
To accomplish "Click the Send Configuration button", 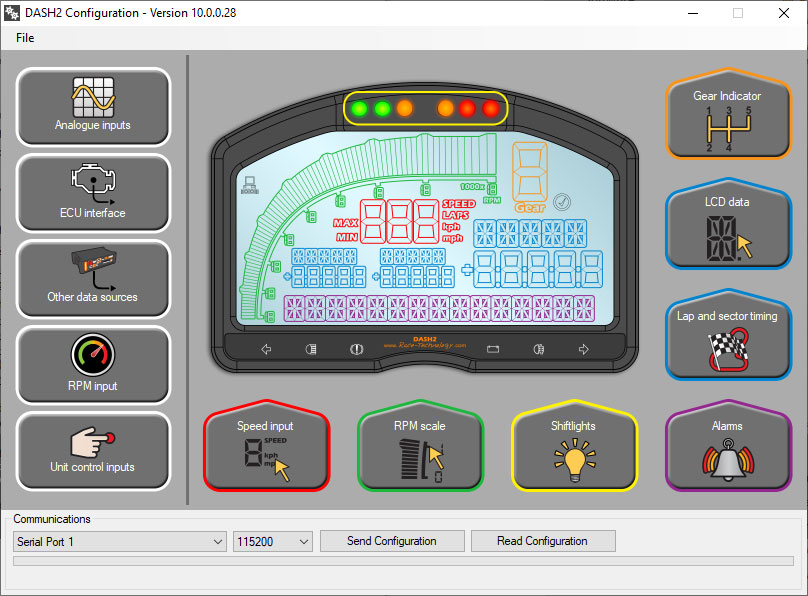I will coord(391,541).
